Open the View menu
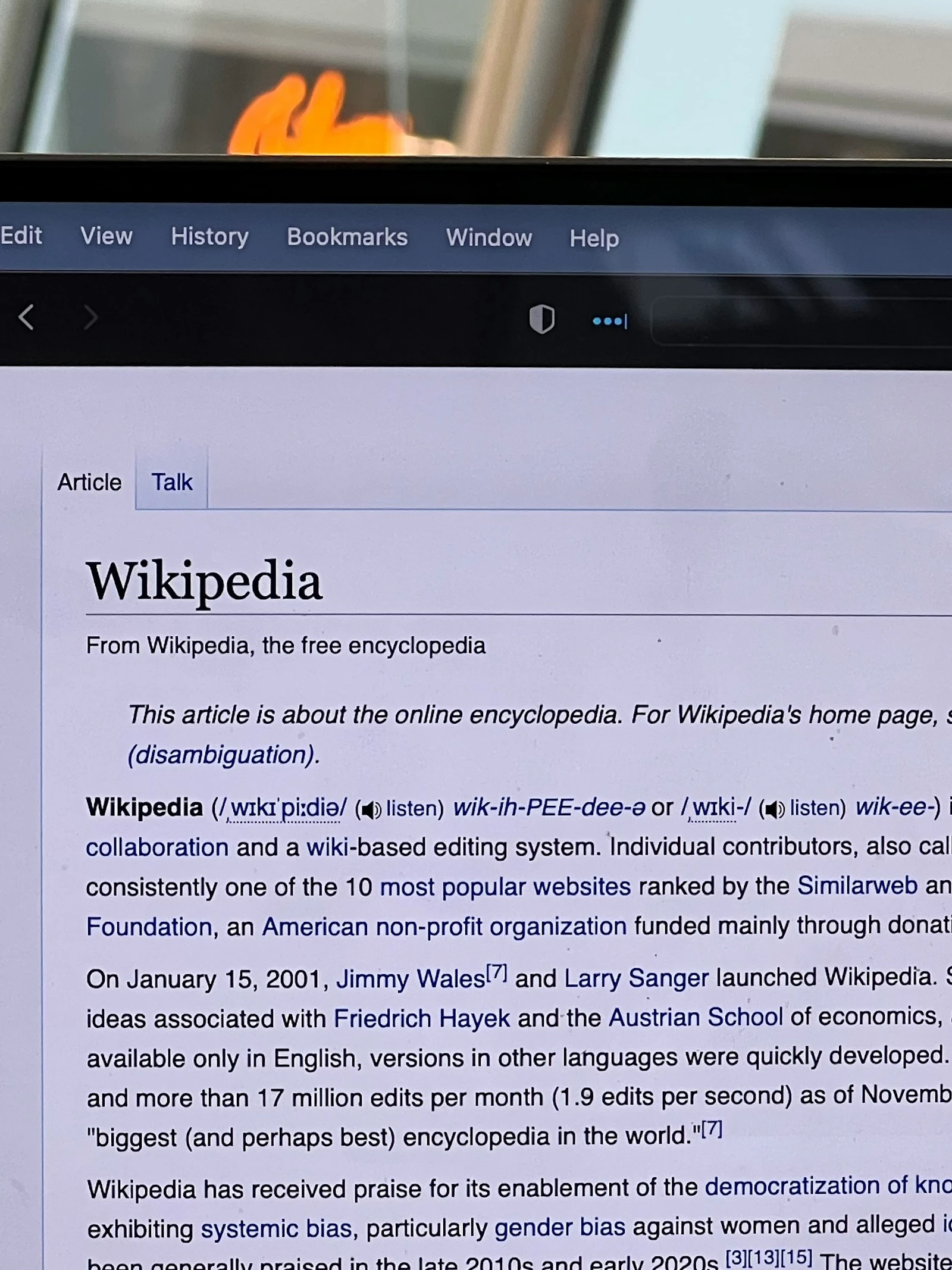This screenshot has width=952, height=1270. pos(107,236)
